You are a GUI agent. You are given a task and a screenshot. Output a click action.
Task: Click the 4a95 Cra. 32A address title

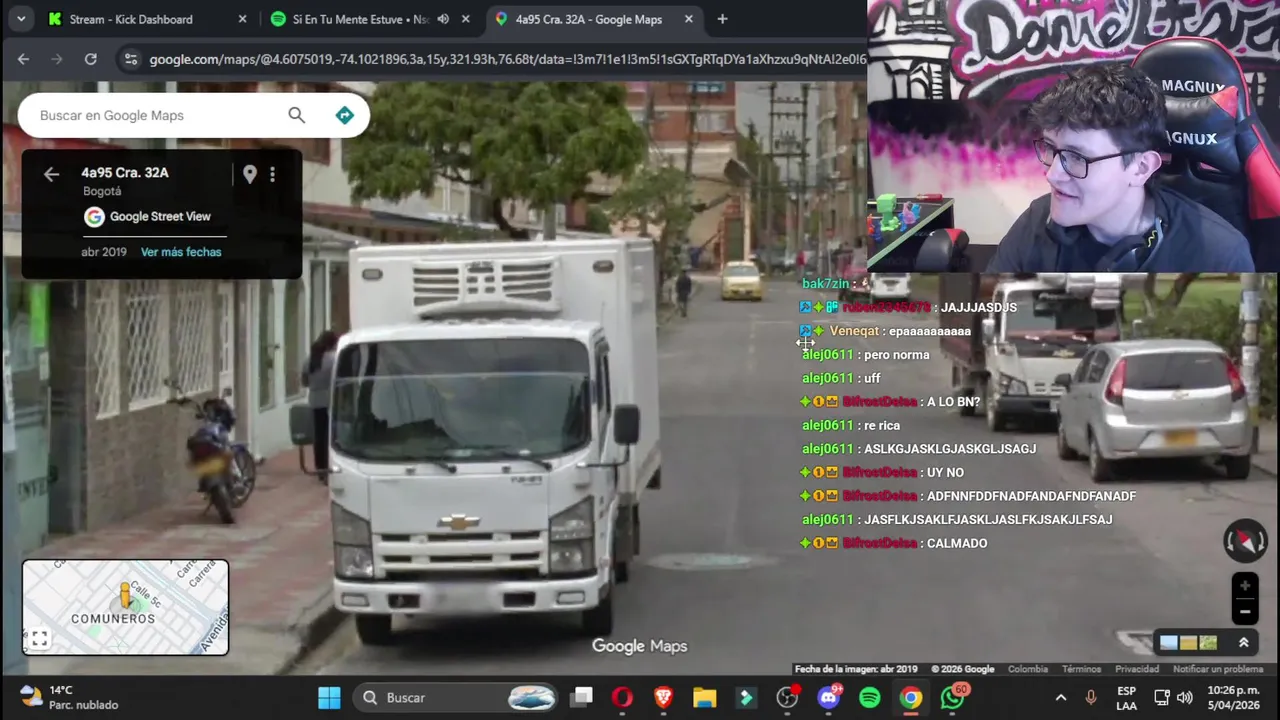click(125, 172)
